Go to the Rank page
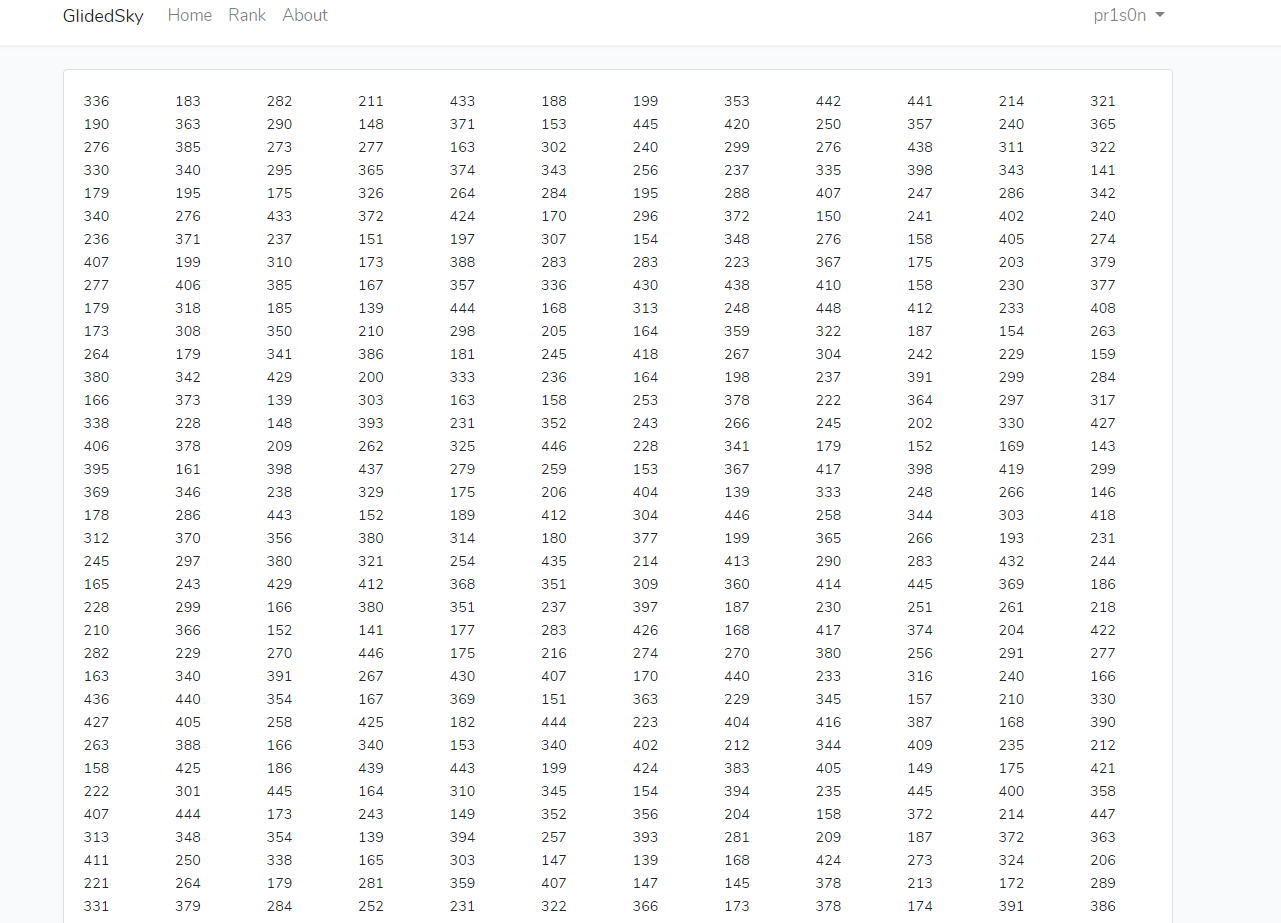The image size is (1281, 923). tap(247, 15)
